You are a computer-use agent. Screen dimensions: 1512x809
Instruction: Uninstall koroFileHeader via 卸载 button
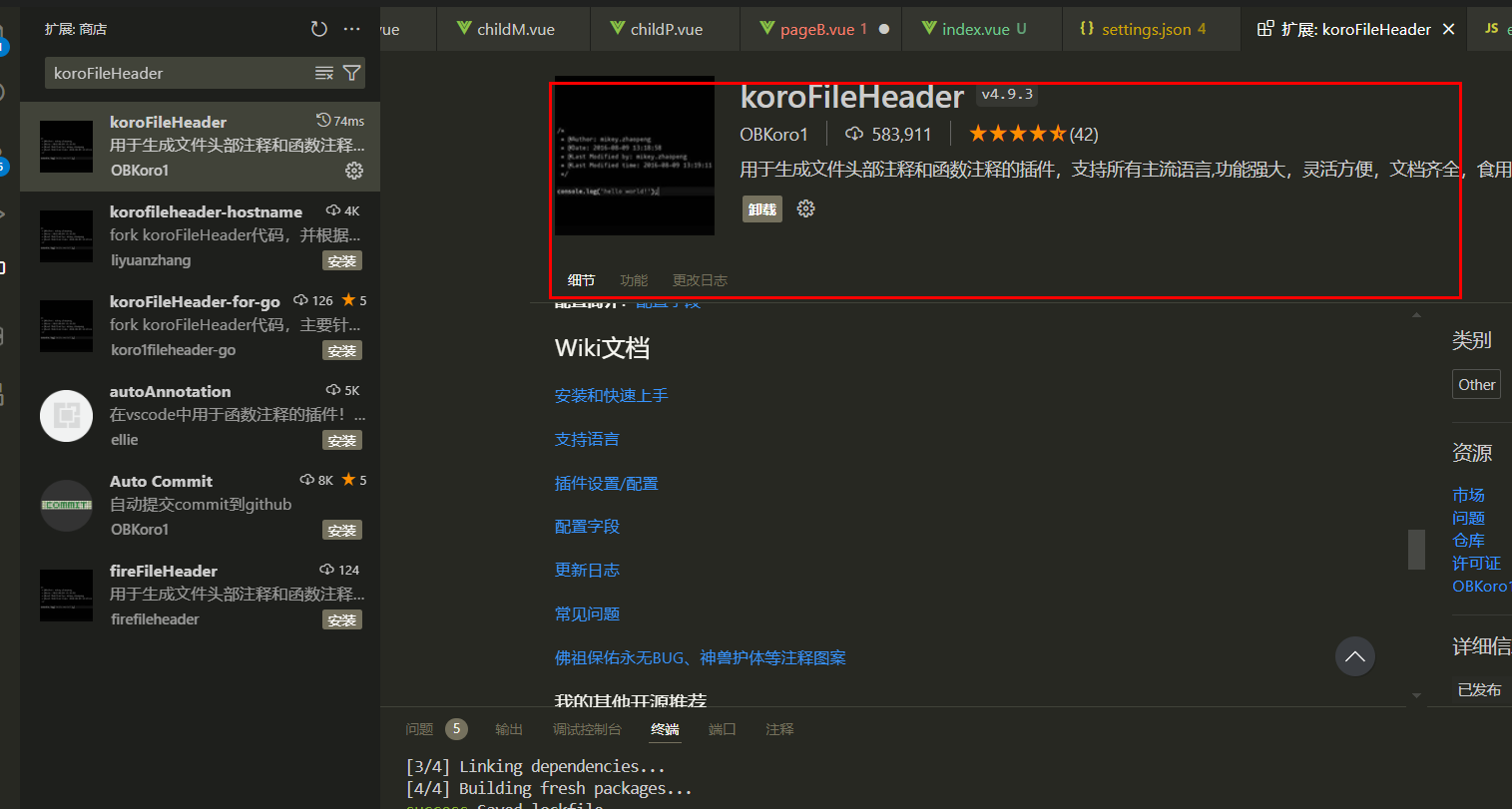pos(762,208)
